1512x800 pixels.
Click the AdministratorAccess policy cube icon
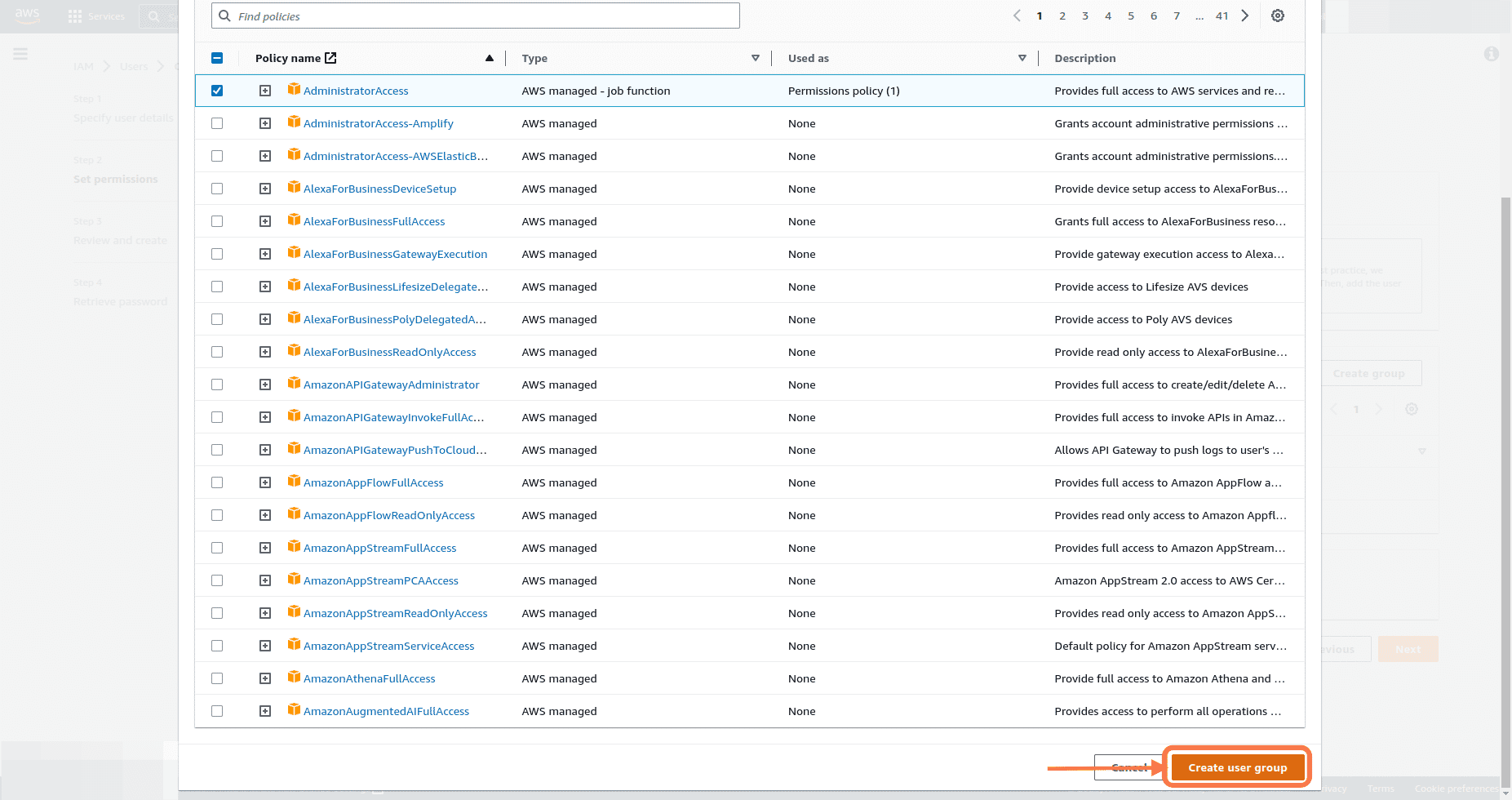[294, 89]
